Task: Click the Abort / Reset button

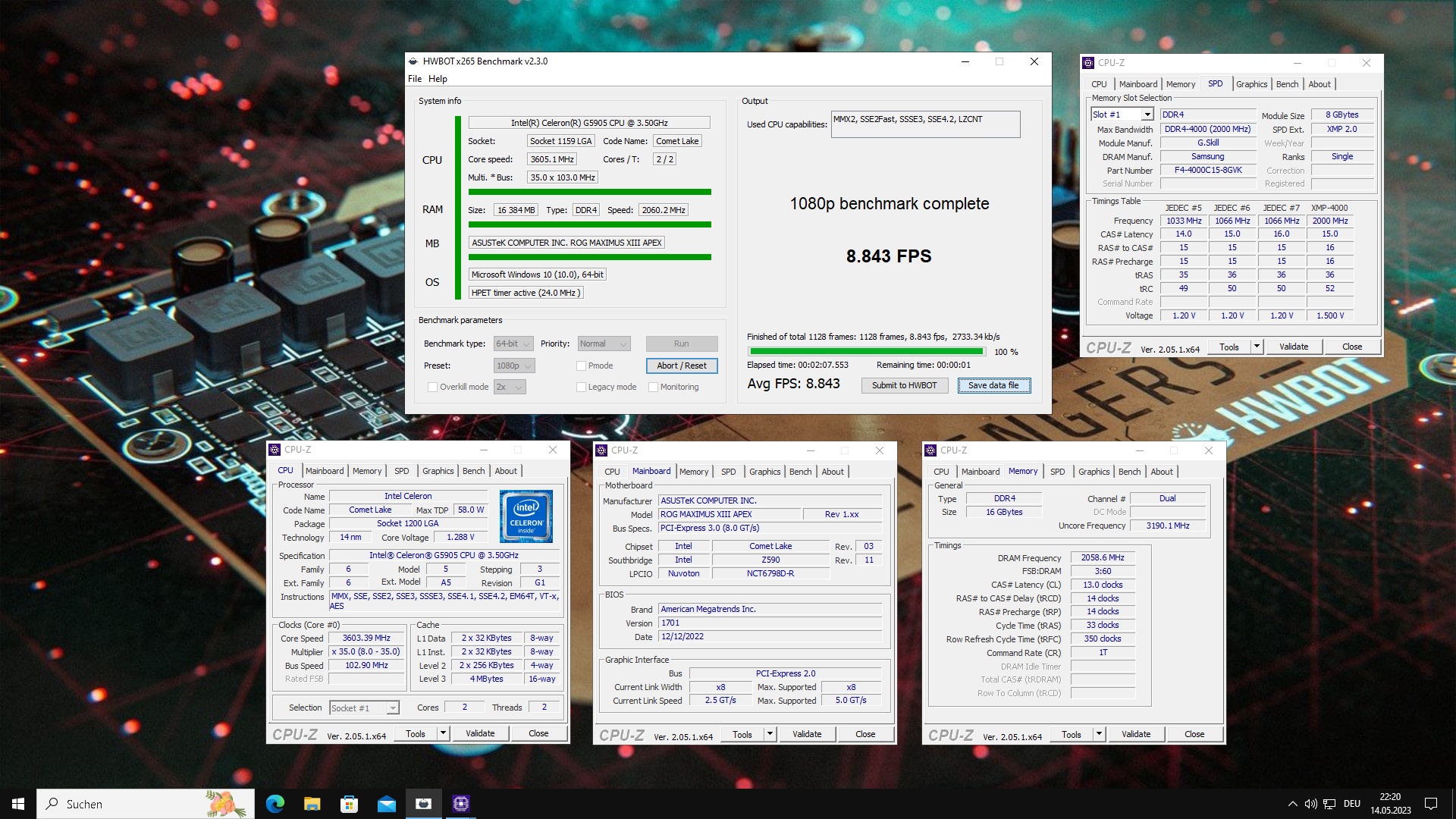Action: [x=682, y=366]
